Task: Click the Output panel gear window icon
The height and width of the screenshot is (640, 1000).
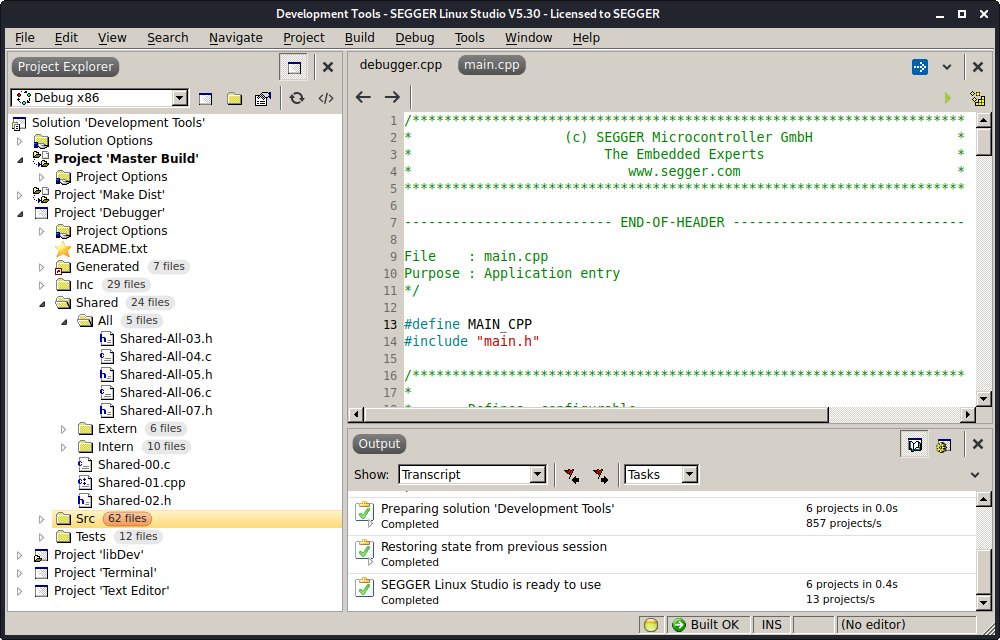Action: pyautogui.click(x=944, y=445)
